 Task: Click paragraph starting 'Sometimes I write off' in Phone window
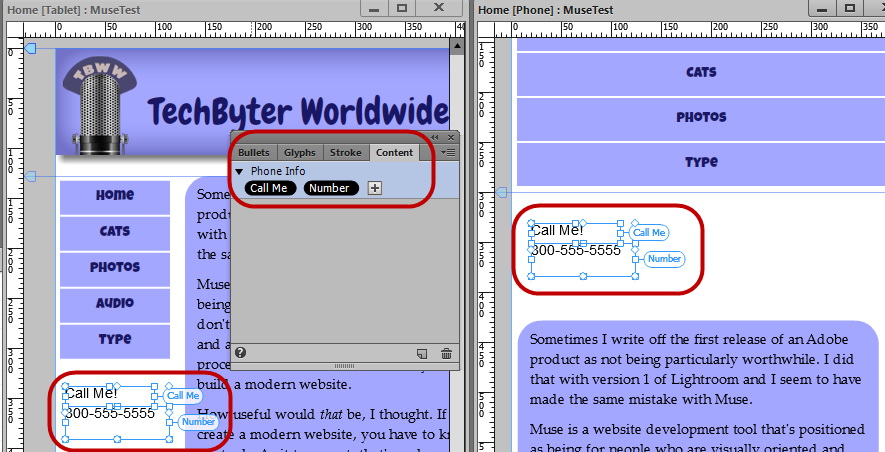695,370
